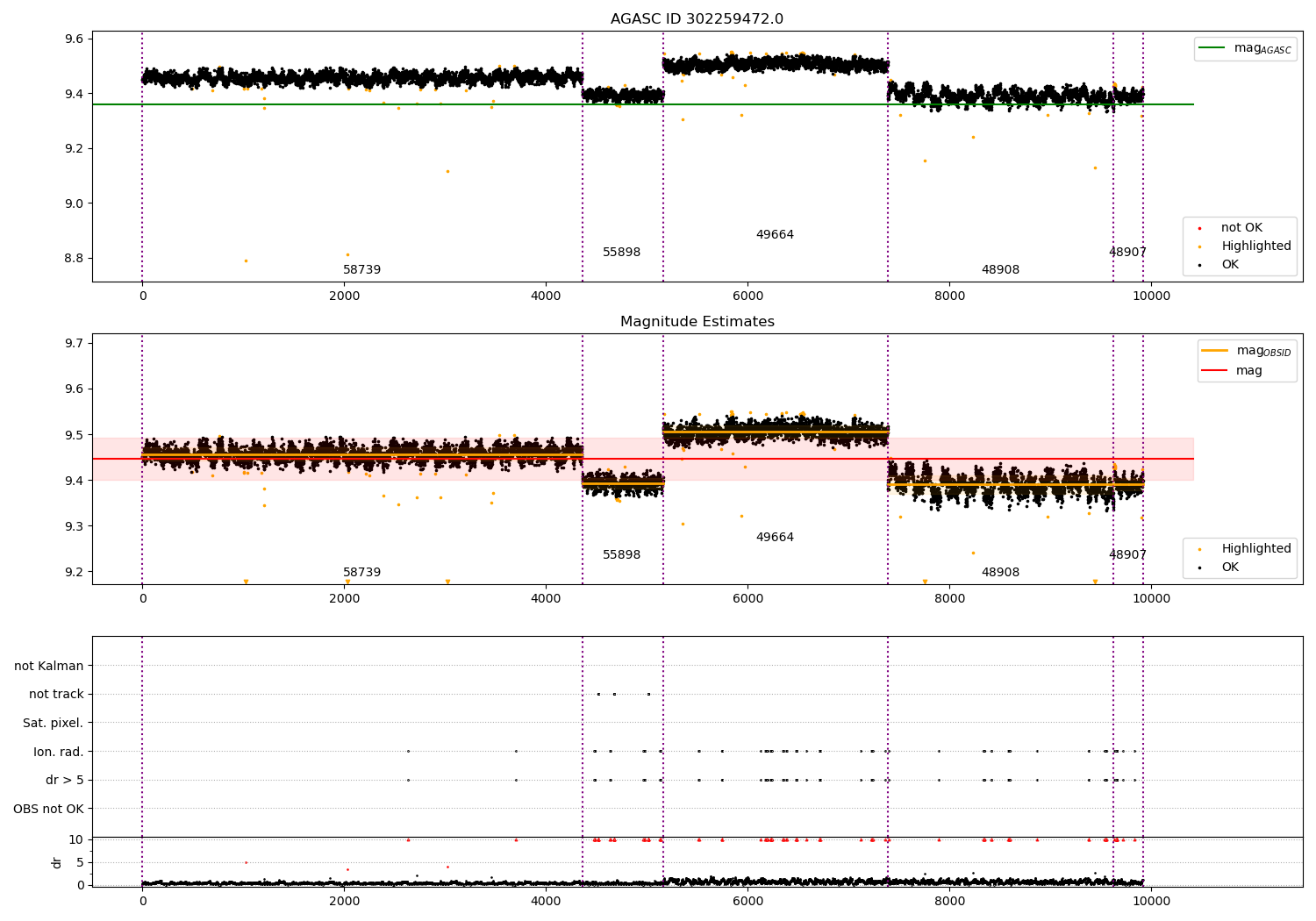Click OBSID label 49664 in Magnitude Estimates plot
This screenshot has height=921, width=1316.
click(775, 538)
